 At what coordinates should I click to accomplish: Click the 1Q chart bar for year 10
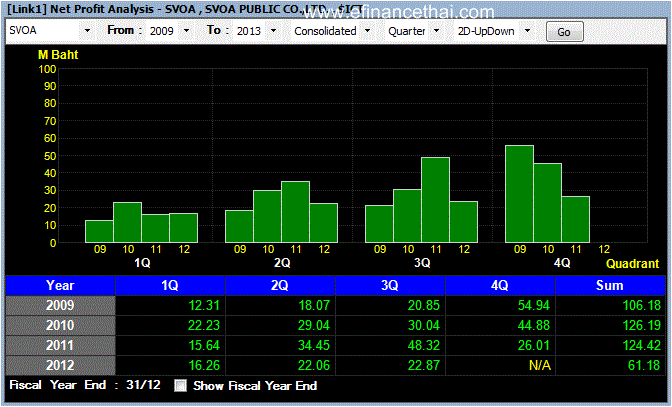127,222
